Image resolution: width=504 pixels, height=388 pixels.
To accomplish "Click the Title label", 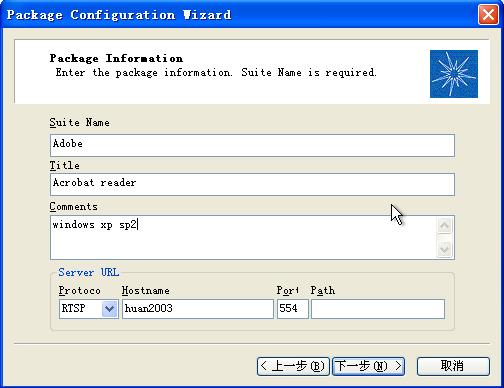I will [x=65, y=165].
